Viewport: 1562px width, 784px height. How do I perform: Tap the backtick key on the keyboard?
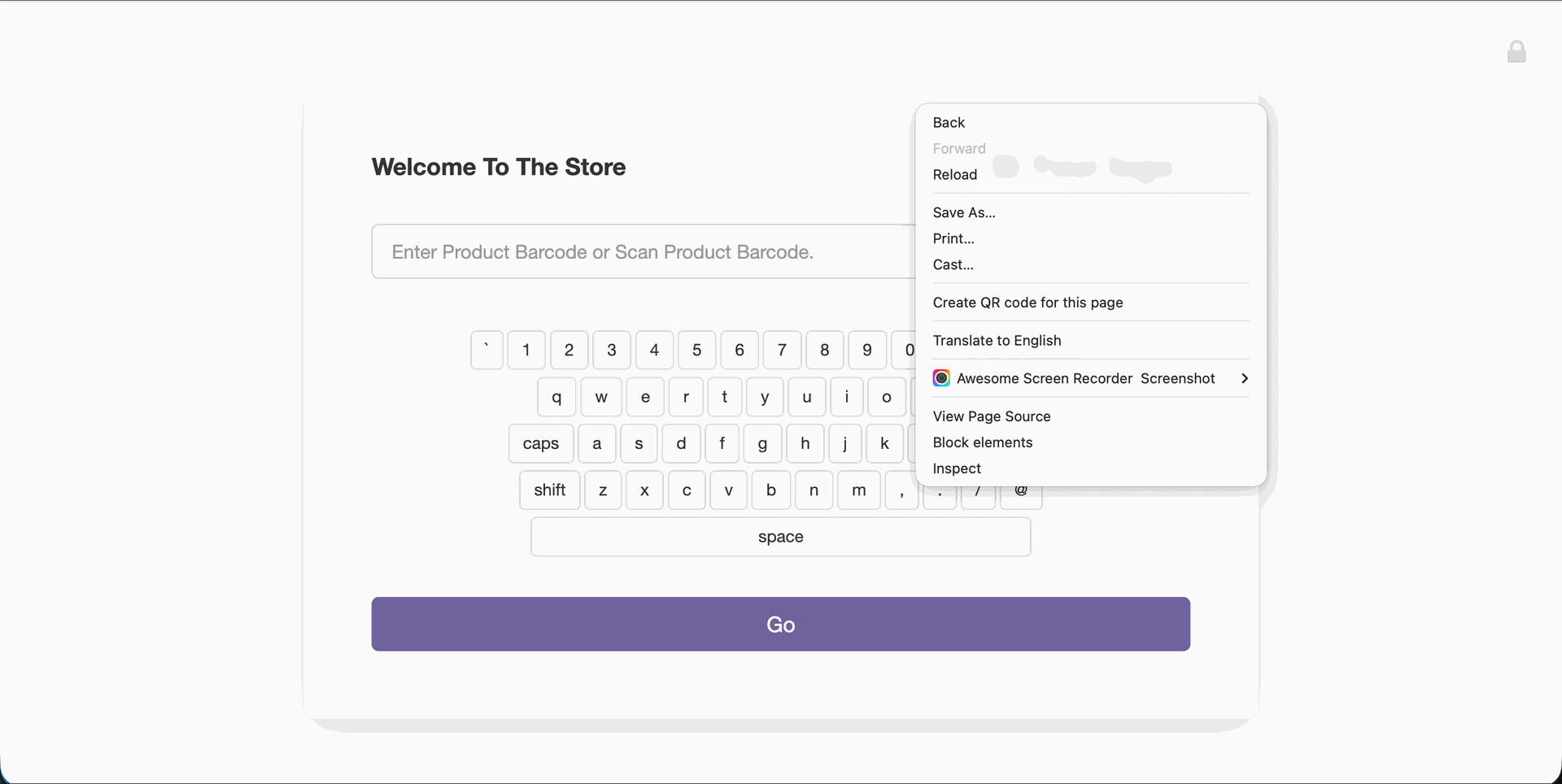pyautogui.click(x=486, y=351)
